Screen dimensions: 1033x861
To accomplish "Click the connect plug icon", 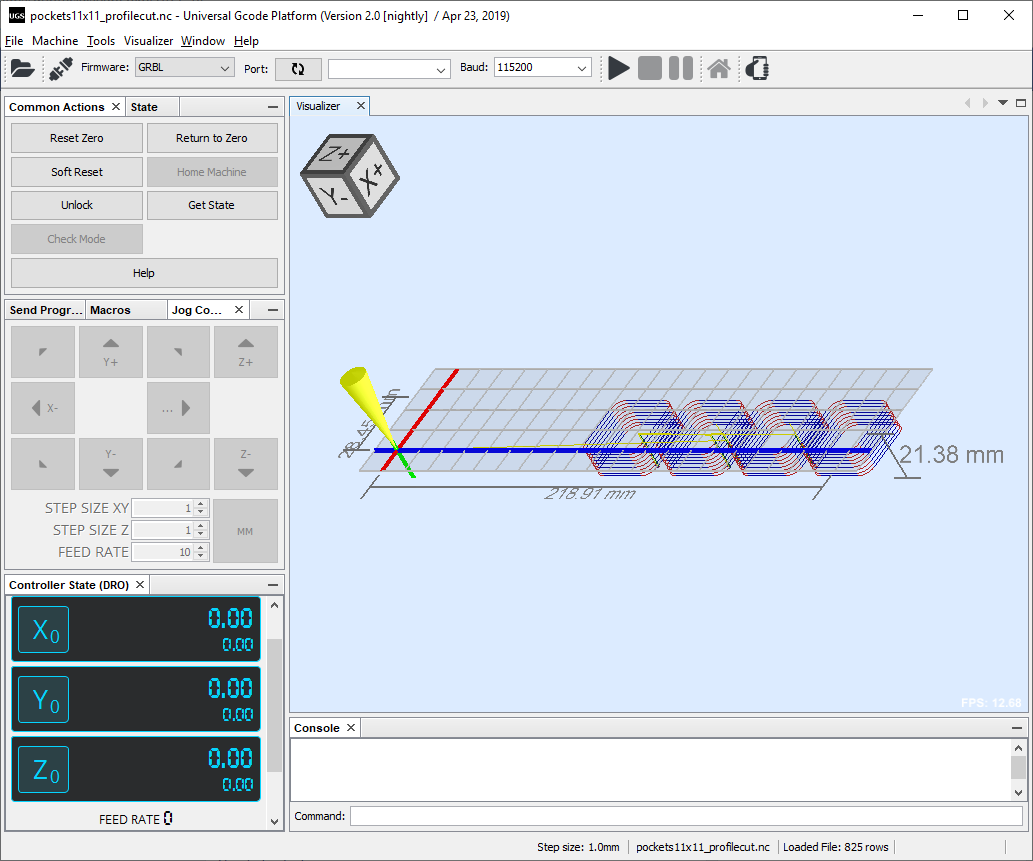I will tap(61, 69).
